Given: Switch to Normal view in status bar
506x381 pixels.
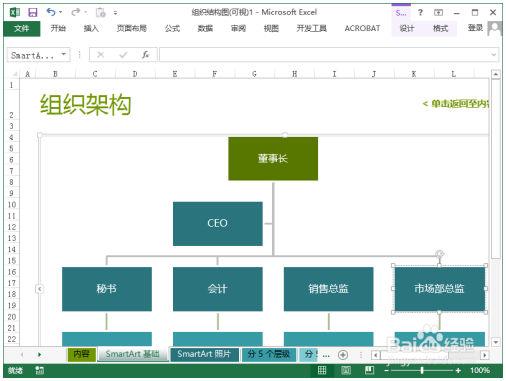Looking at the screenshot, I should pyautogui.click(x=322, y=370).
